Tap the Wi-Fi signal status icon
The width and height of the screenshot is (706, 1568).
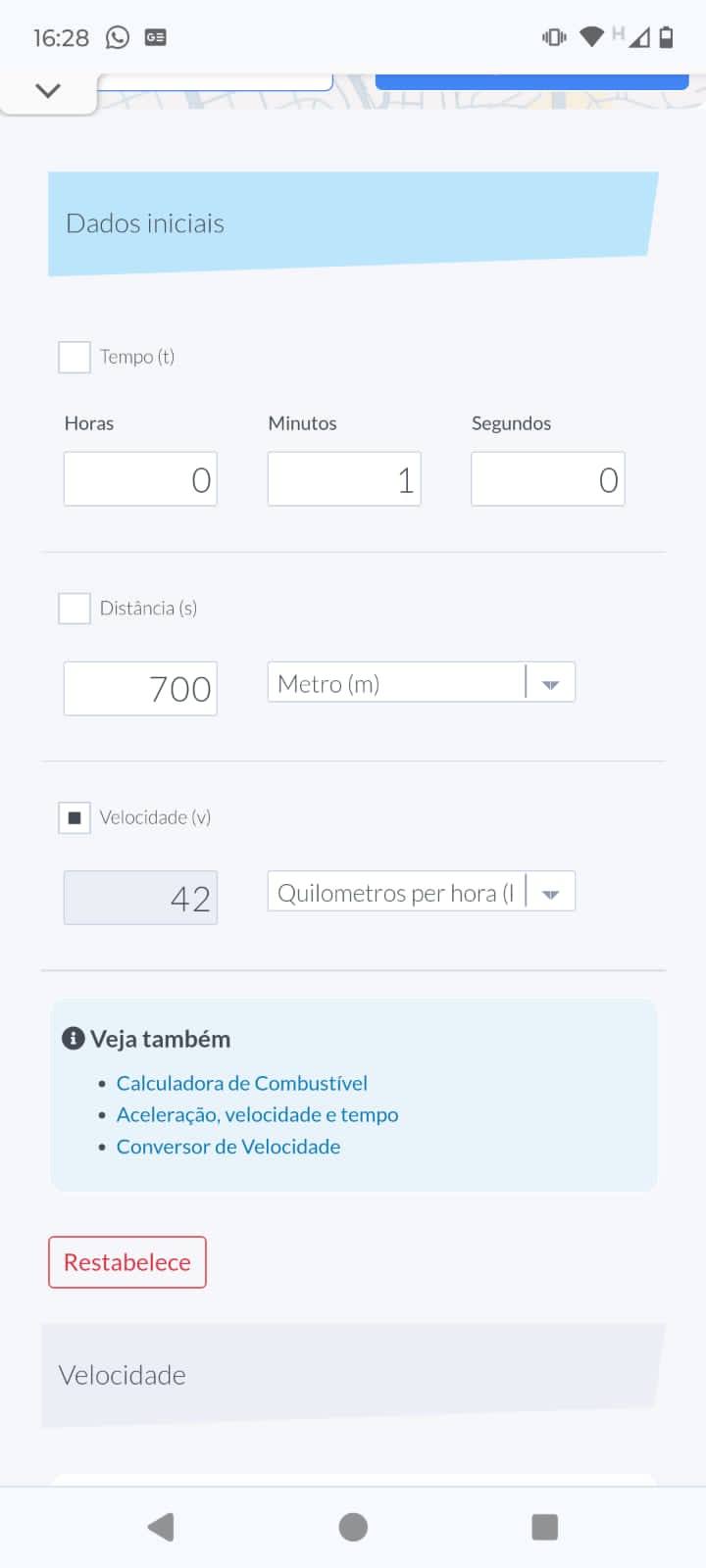coord(591,37)
